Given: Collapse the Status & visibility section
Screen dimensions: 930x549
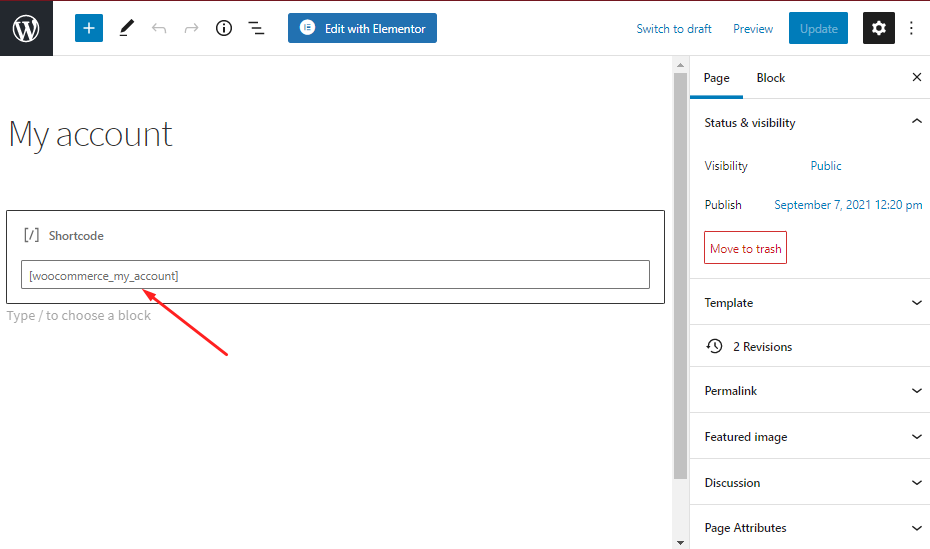Looking at the screenshot, I should tap(810, 123).
